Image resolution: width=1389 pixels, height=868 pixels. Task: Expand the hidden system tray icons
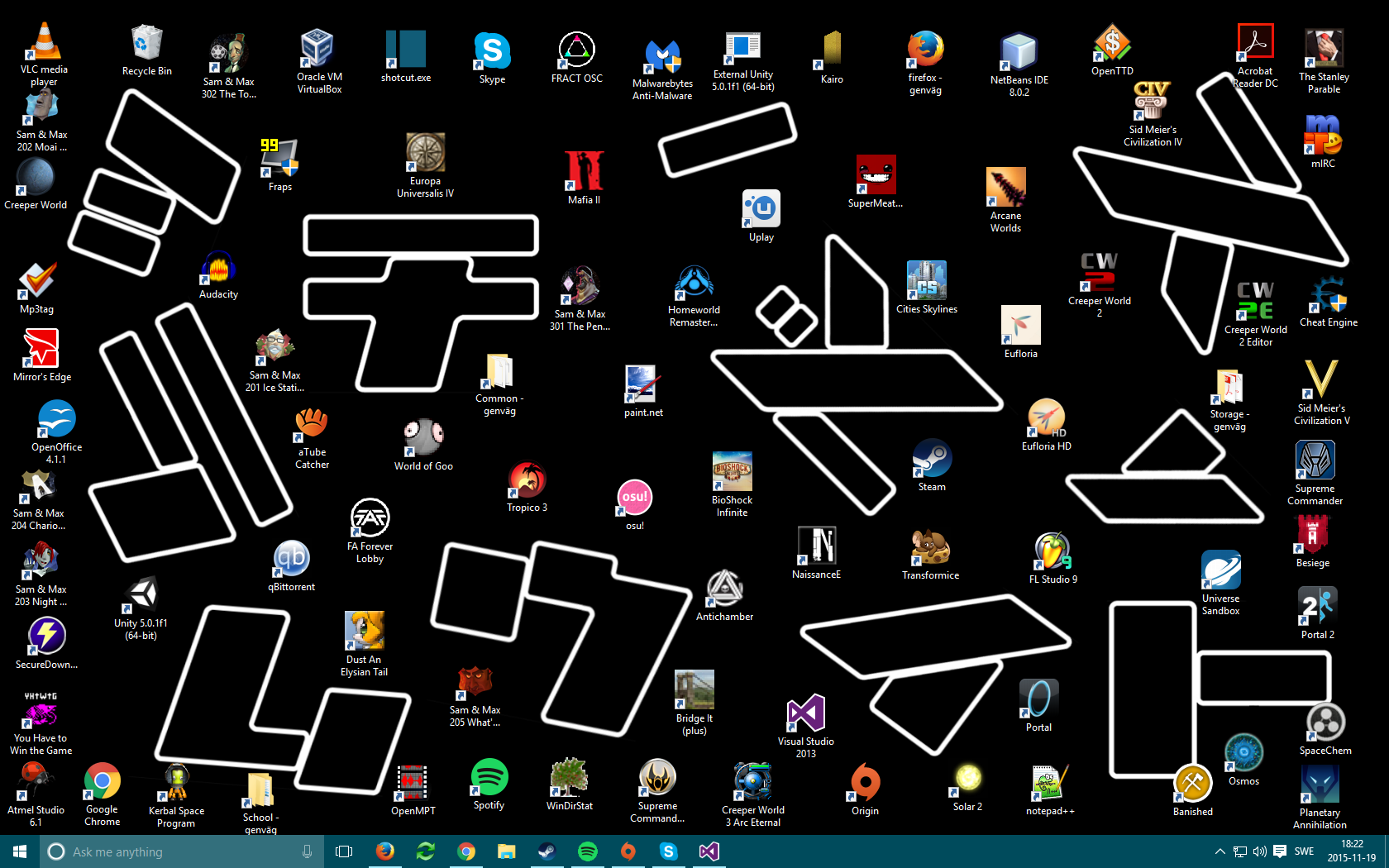[x=1220, y=851]
